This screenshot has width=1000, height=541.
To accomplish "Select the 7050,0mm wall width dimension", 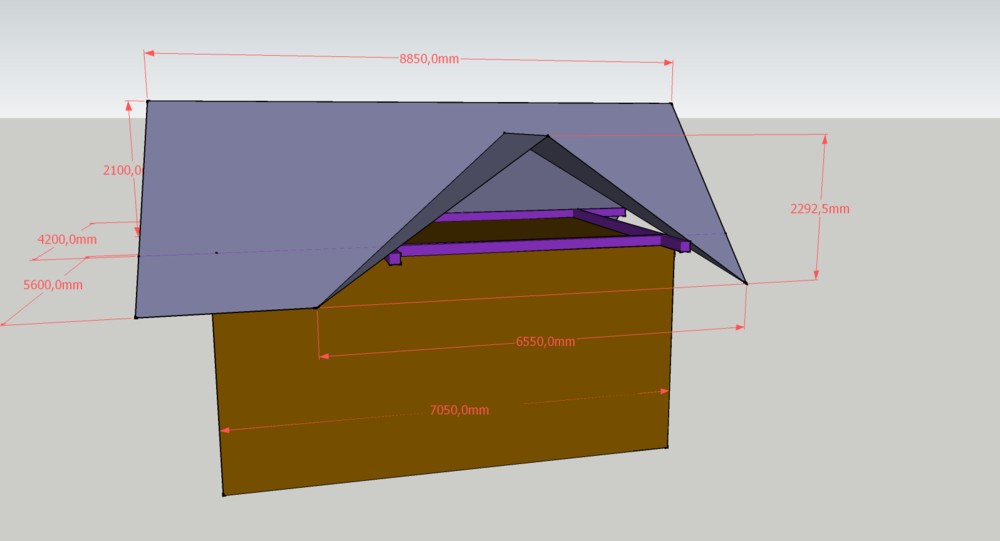I will (x=459, y=410).
